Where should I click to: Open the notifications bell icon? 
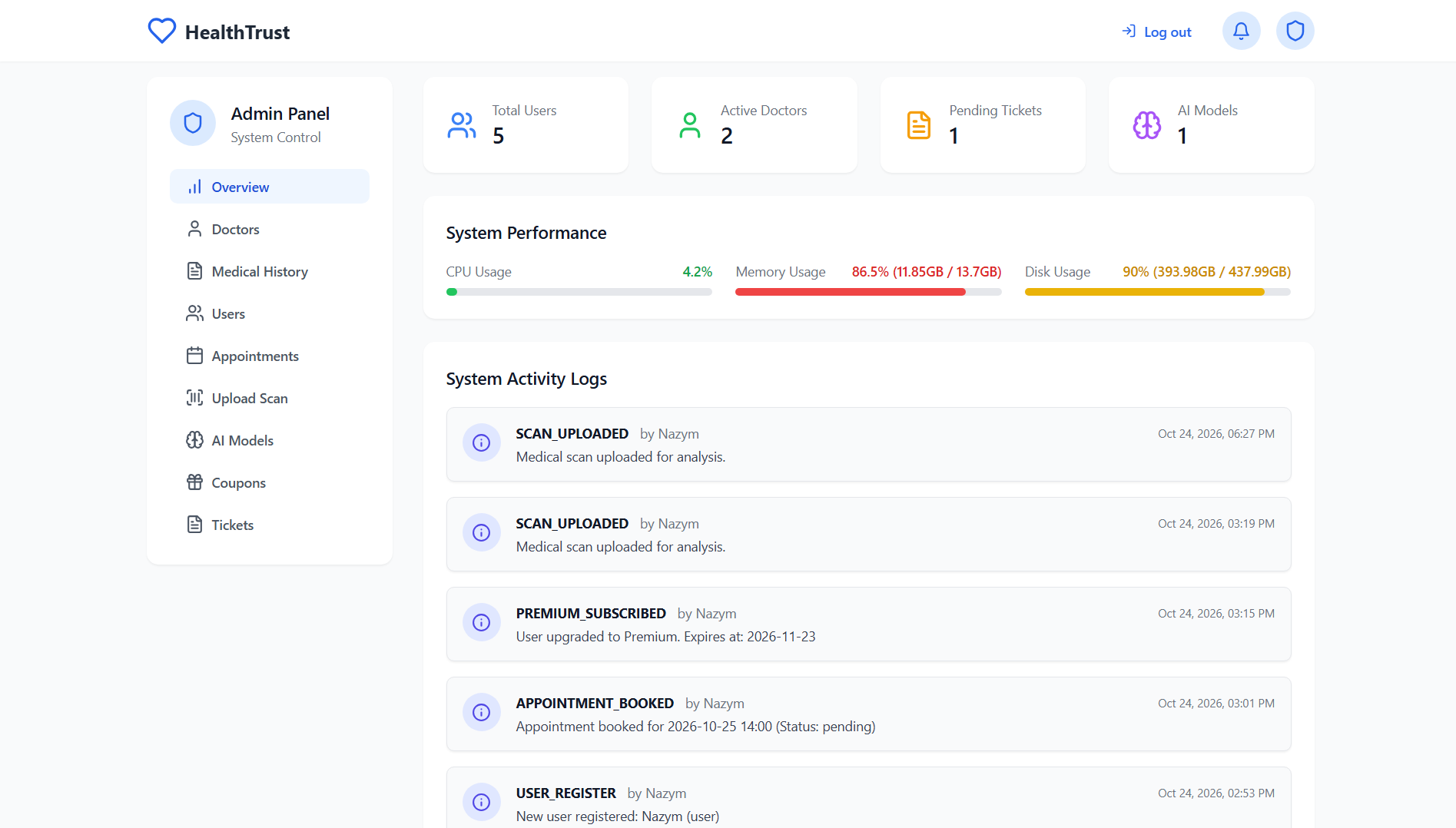[1241, 31]
